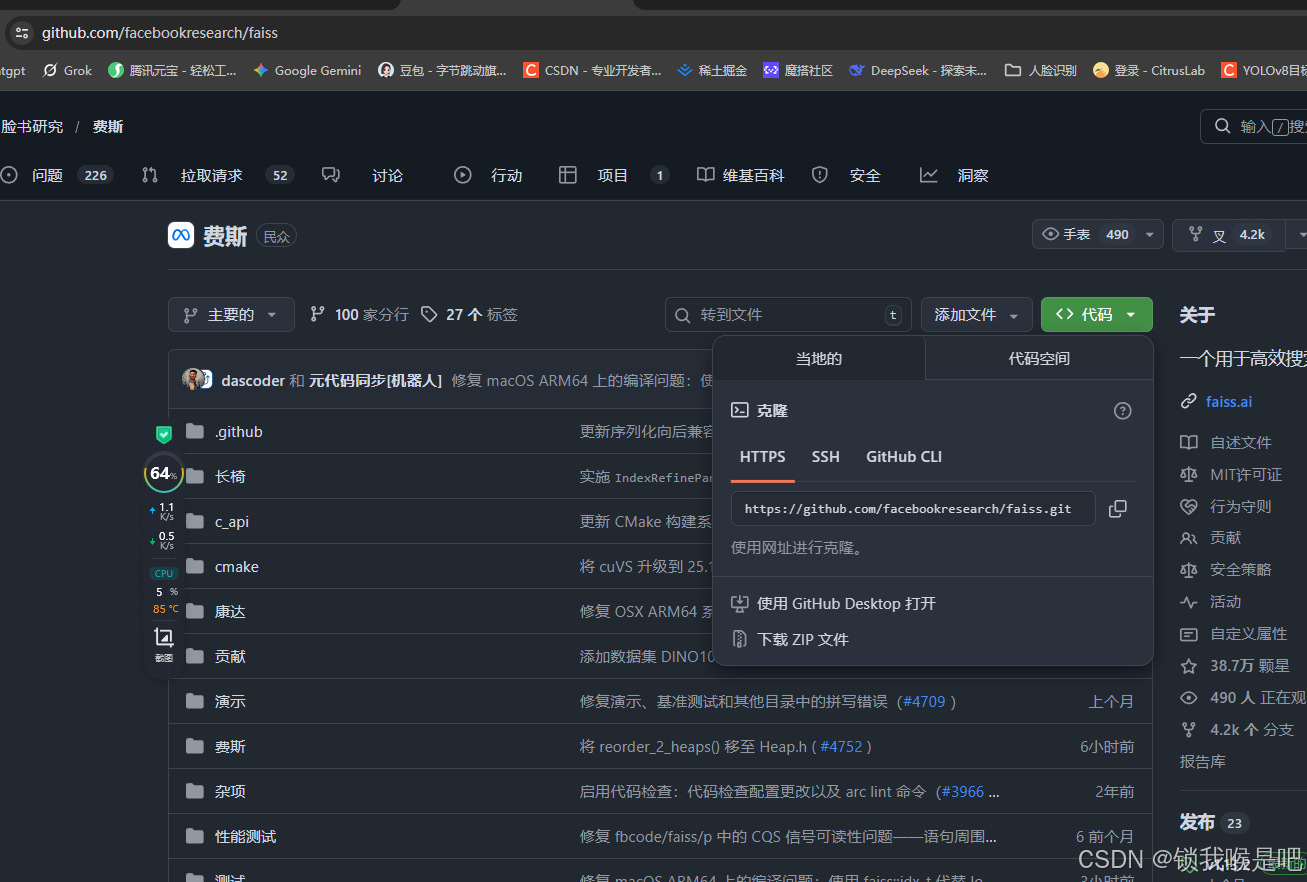Open the 杂项 folder
The width and height of the screenshot is (1307, 882).
pyautogui.click(x=230, y=792)
